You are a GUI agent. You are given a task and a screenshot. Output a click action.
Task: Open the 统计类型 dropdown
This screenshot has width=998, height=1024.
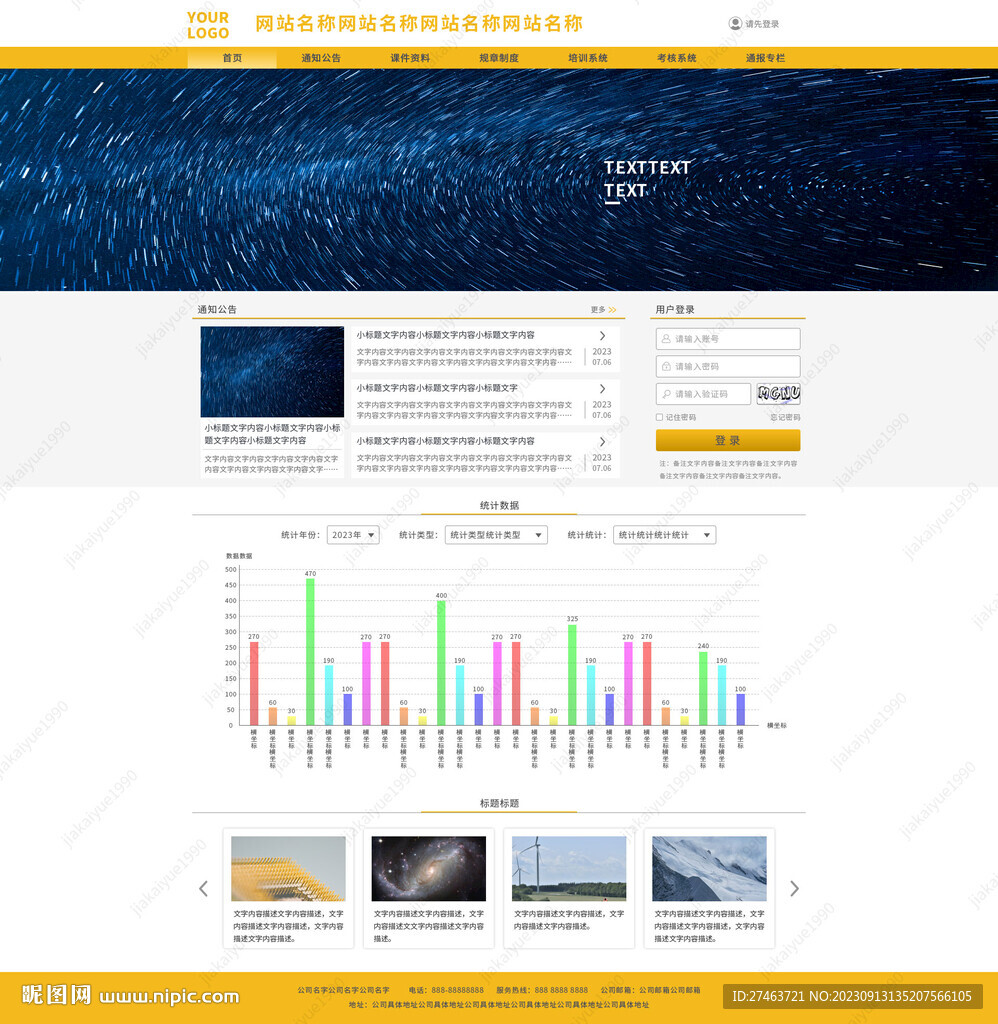[x=496, y=535]
